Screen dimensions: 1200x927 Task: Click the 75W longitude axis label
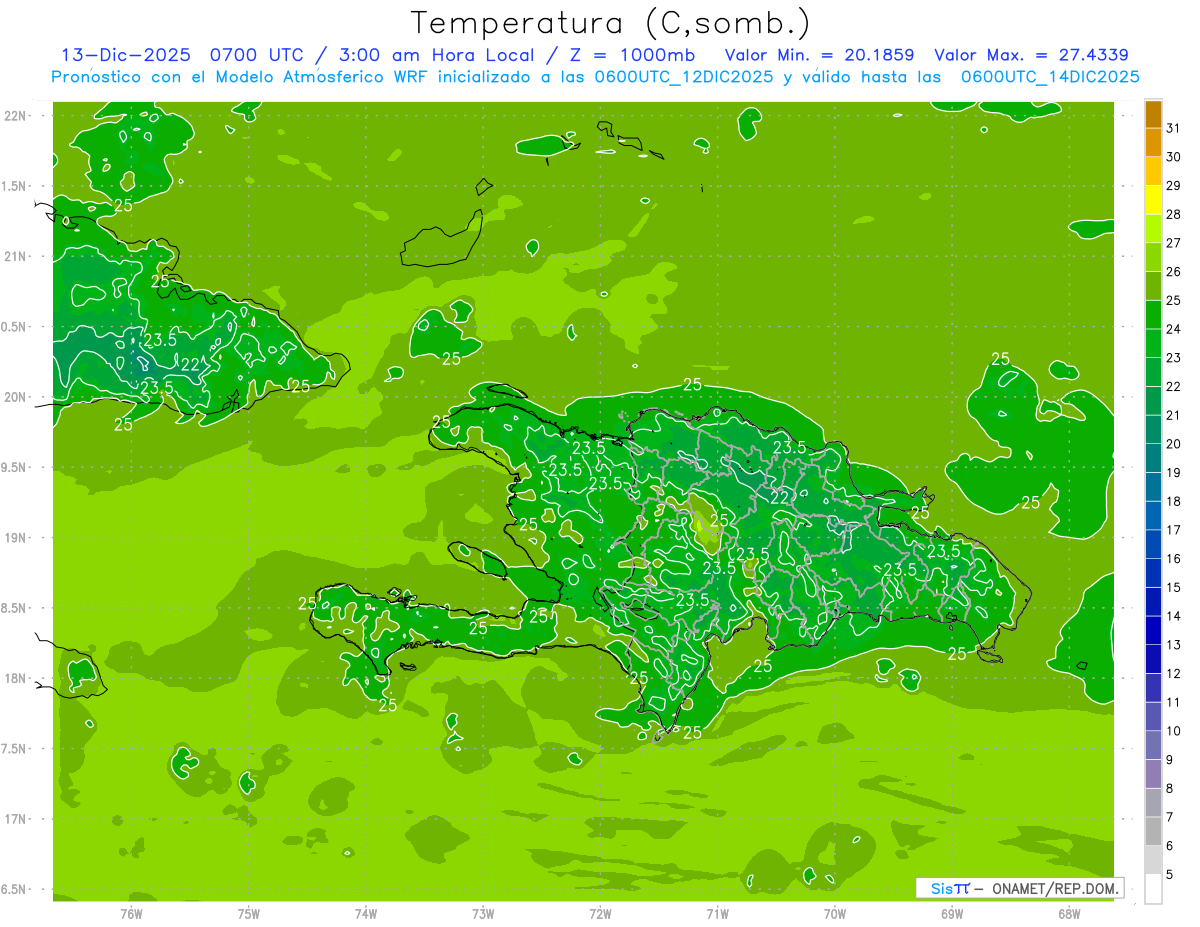click(x=249, y=914)
